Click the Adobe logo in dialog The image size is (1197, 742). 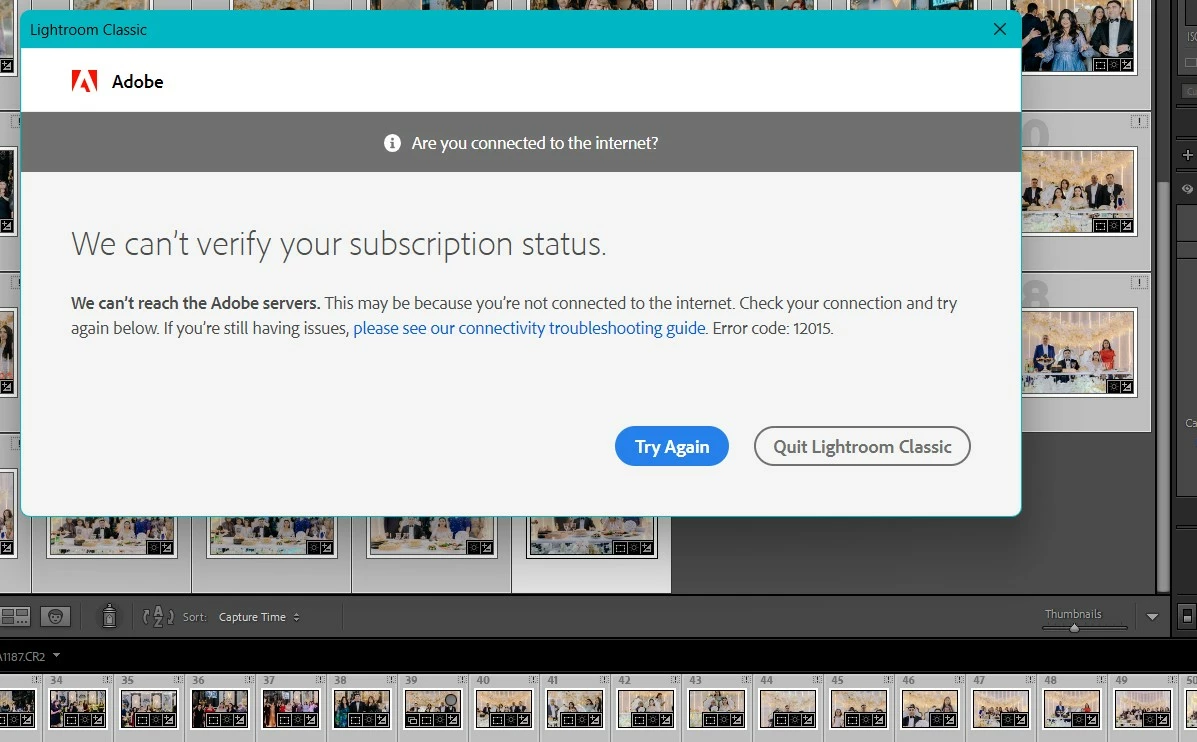[85, 81]
